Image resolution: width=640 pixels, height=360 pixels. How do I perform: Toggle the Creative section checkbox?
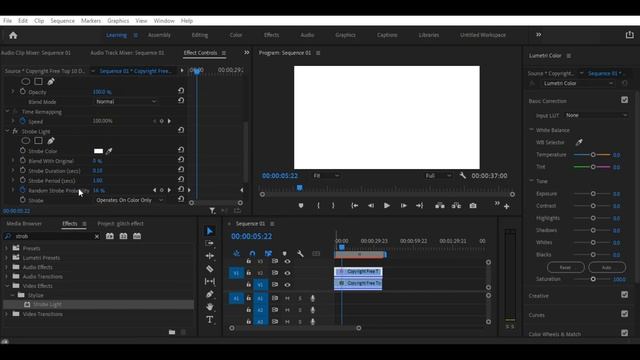624,295
